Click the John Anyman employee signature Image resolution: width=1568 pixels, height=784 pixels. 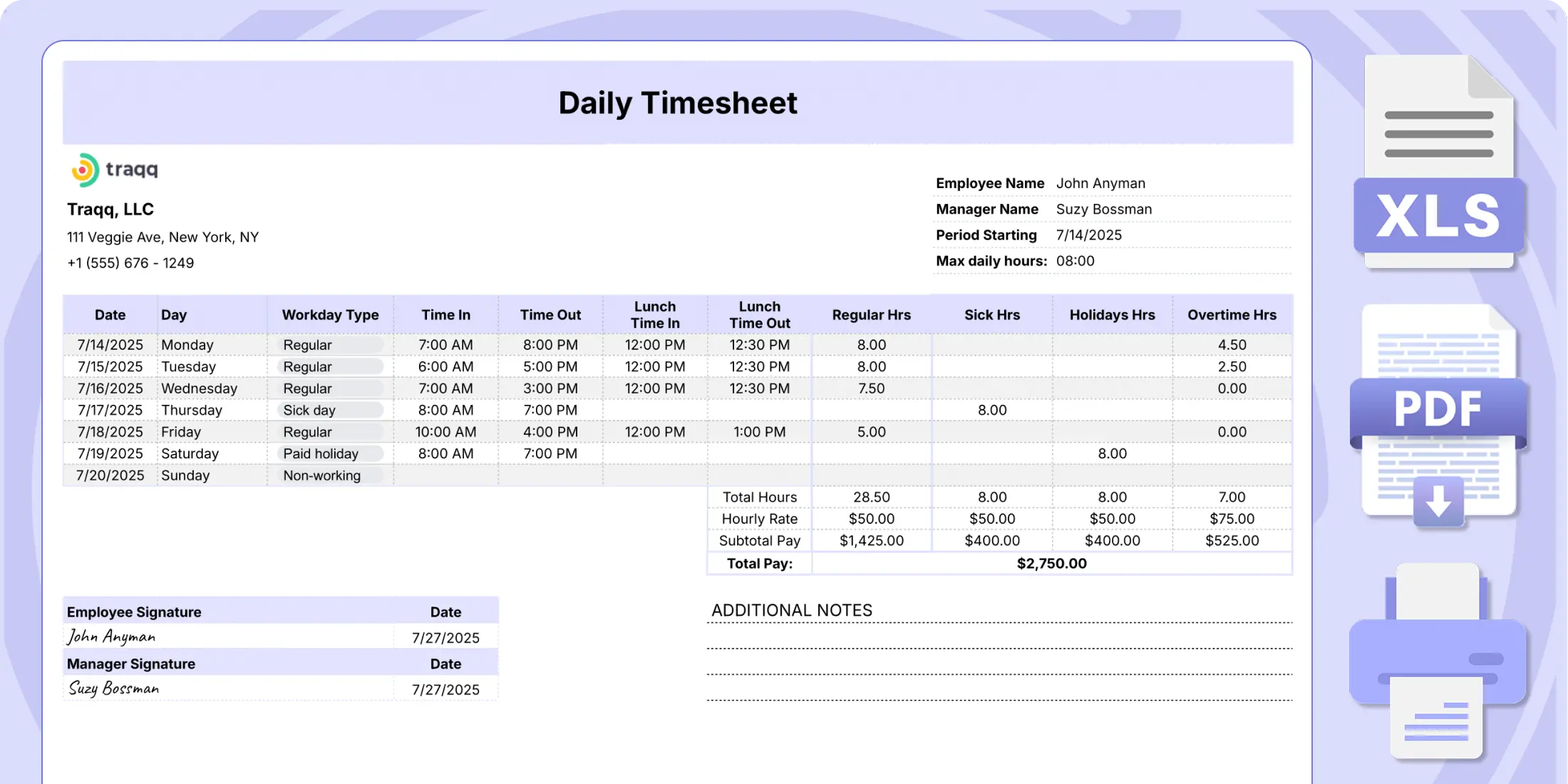(x=111, y=636)
